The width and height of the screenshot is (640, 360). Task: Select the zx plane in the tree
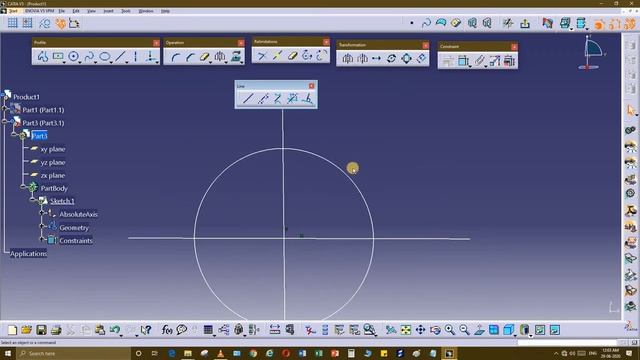pyautogui.click(x=53, y=176)
